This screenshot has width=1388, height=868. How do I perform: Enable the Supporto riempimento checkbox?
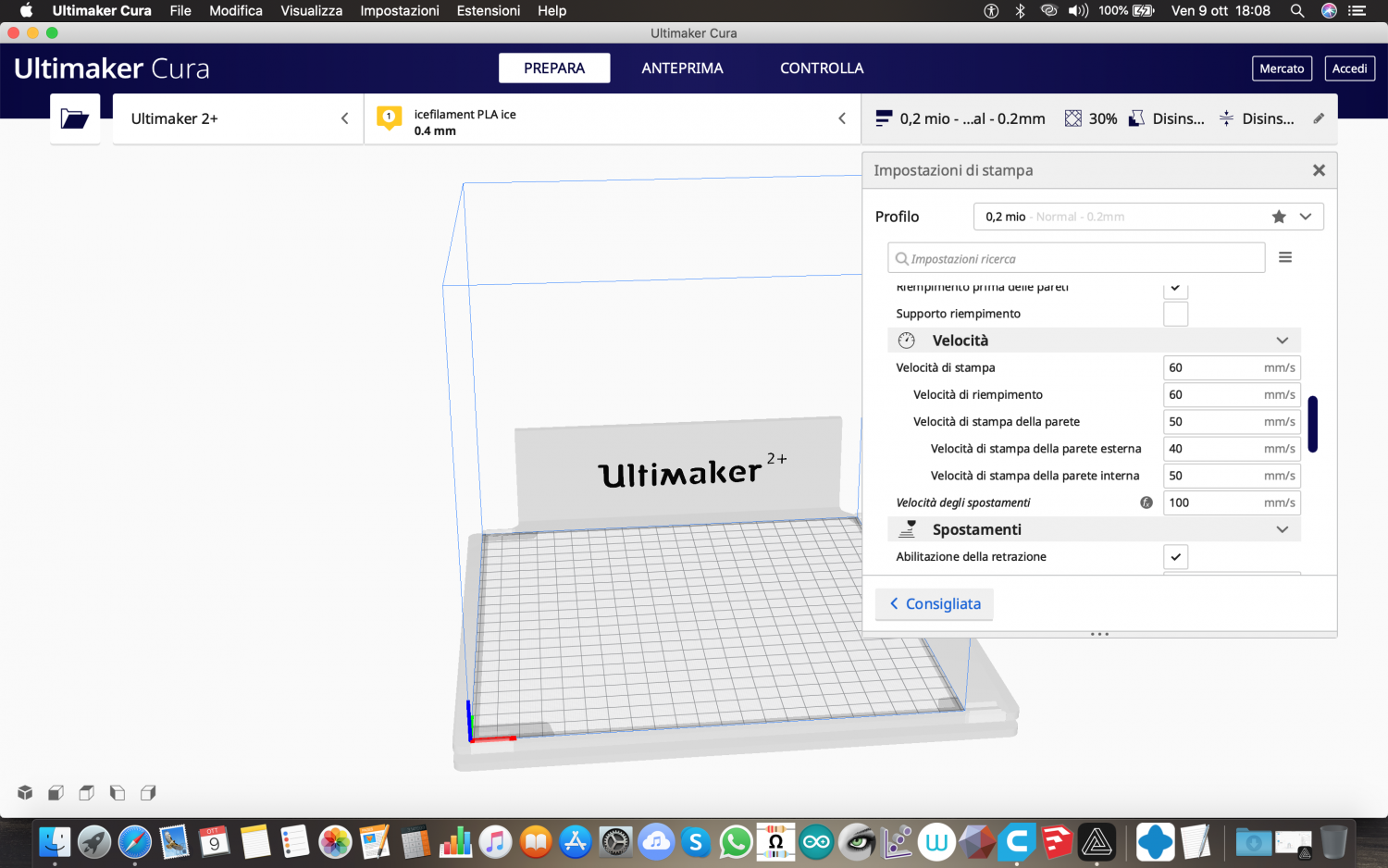[x=1175, y=314]
